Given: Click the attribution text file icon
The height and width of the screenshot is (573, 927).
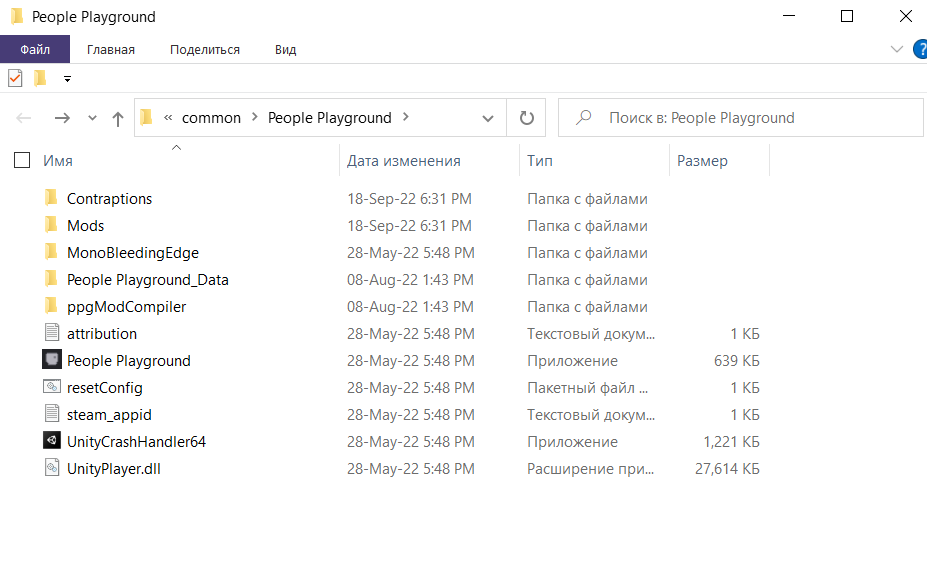Looking at the screenshot, I should click(x=52, y=333).
